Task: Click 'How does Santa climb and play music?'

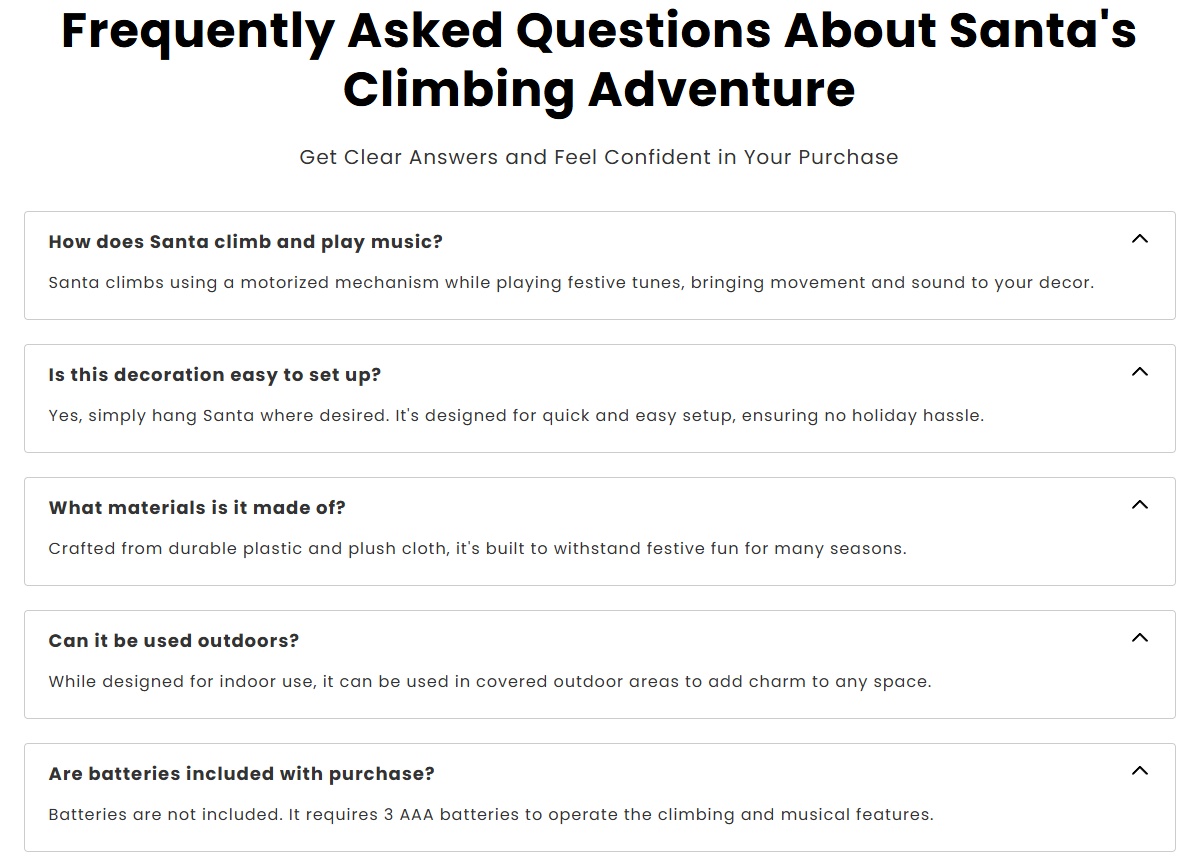Action: [245, 242]
